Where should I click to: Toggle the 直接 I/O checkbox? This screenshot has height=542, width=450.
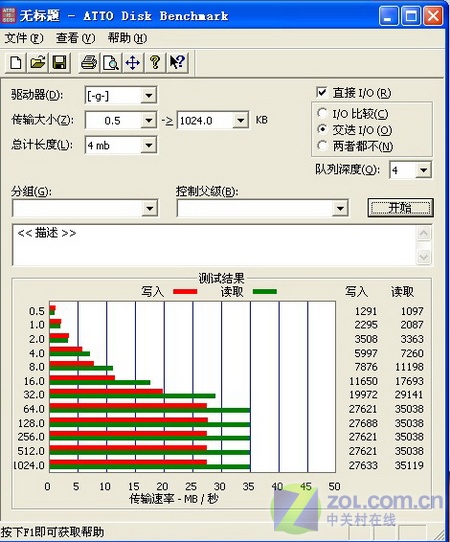(x=321, y=92)
